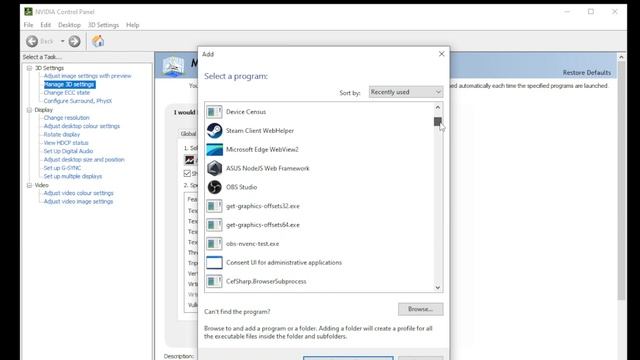Open Adjust desktop colour settings
The height and width of the screenshot is (360, 640).
(82, 126)
